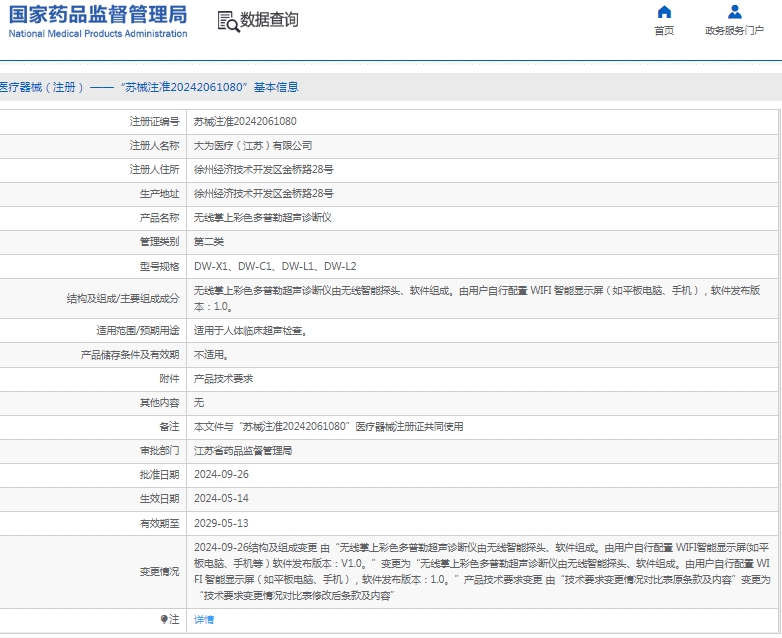The image size is (782, 638).
Task: Click the 其他内容 row label
Action: click(x=159, y=403)
